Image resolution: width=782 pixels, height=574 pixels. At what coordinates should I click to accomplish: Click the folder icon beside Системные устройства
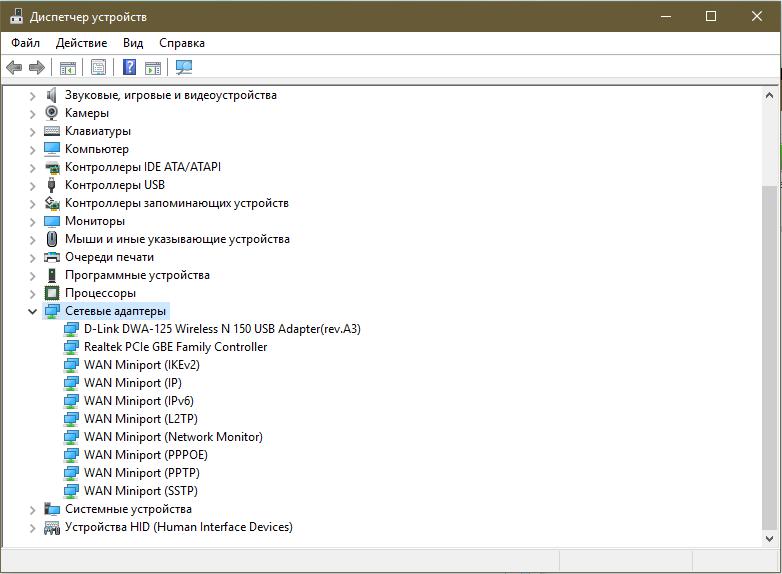click(x=51, y=509)
